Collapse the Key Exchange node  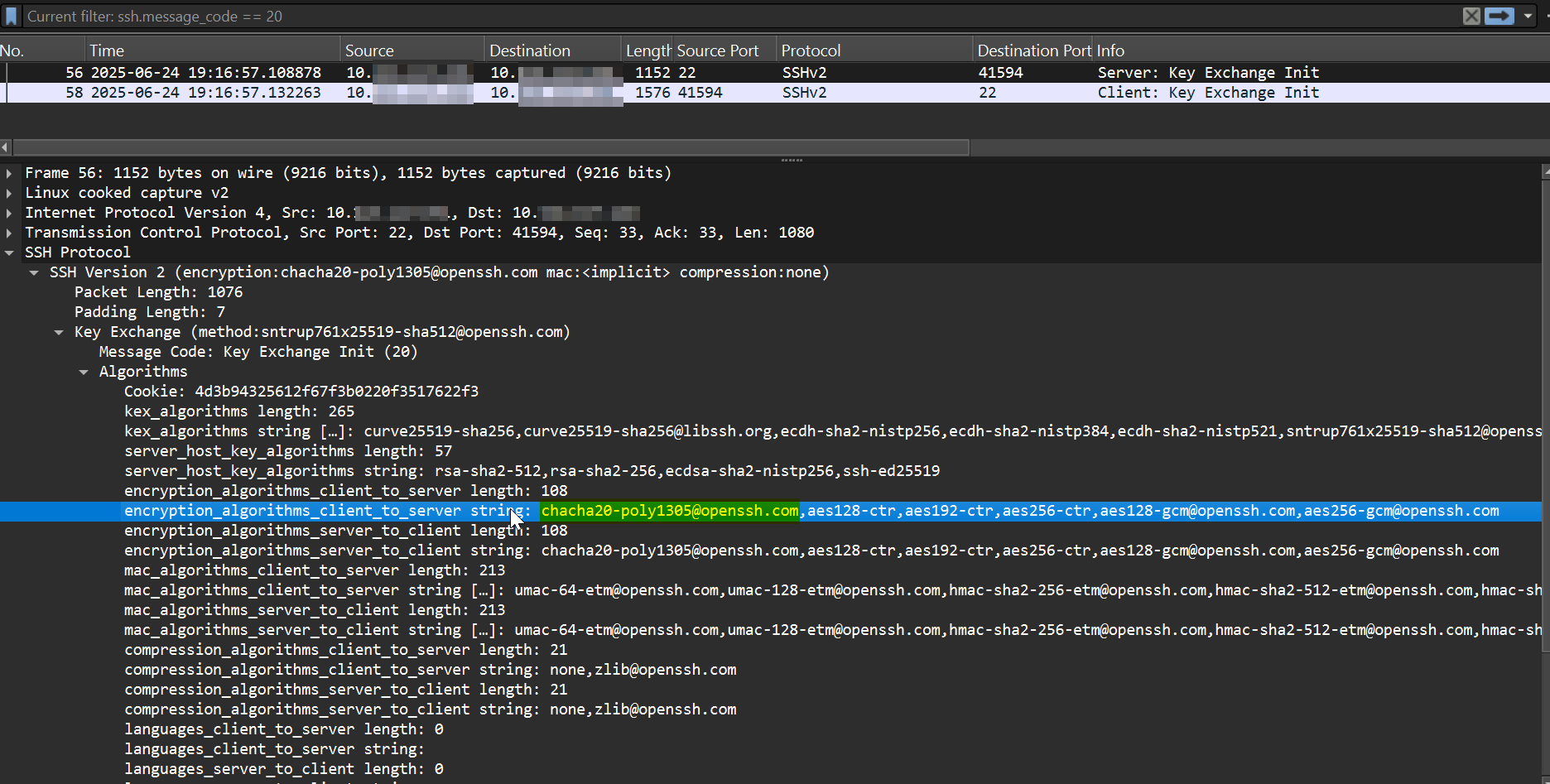pyautogui.click(x=59, y=331)
